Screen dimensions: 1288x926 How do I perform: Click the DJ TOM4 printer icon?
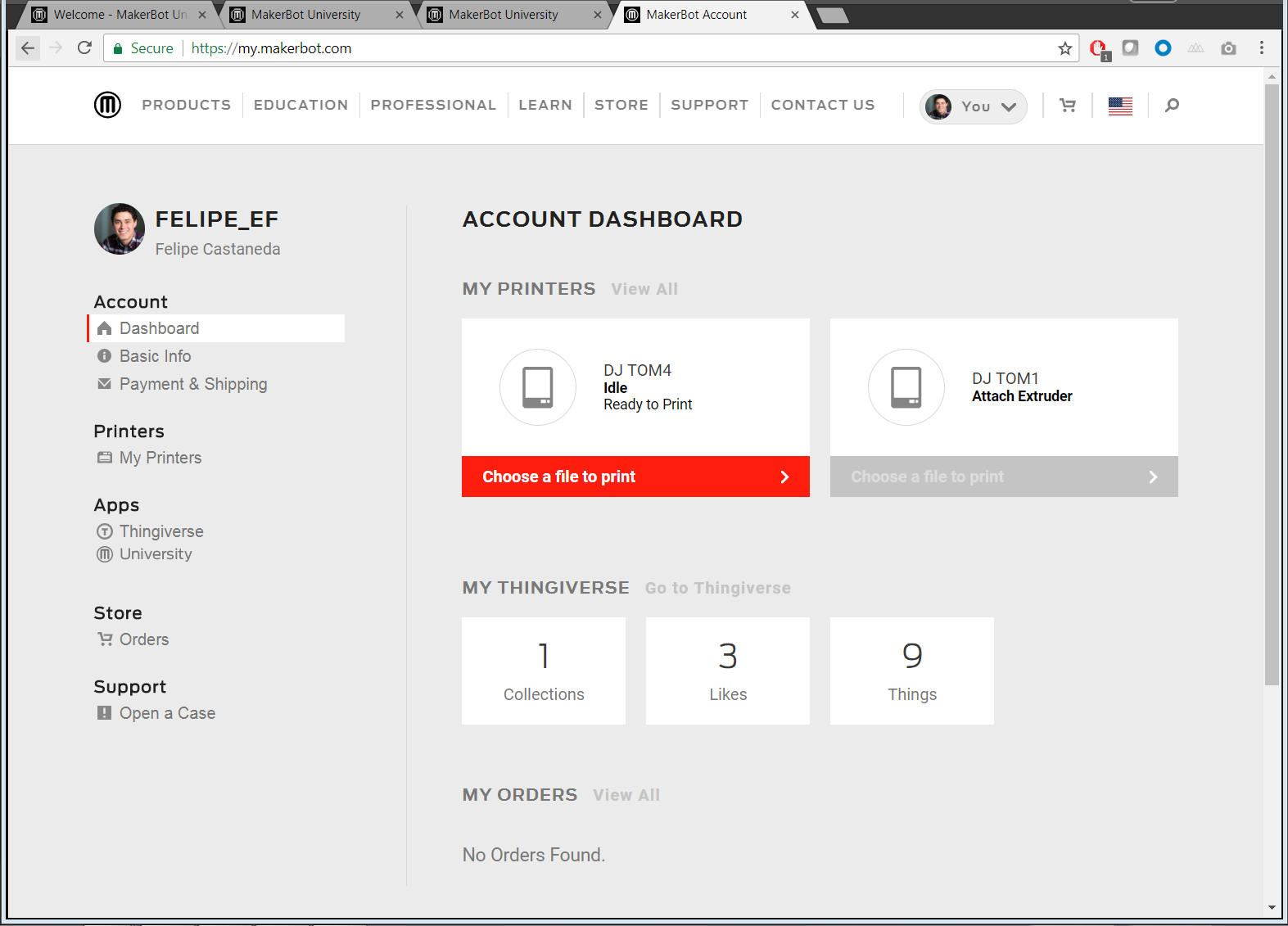tap(538, 387)
